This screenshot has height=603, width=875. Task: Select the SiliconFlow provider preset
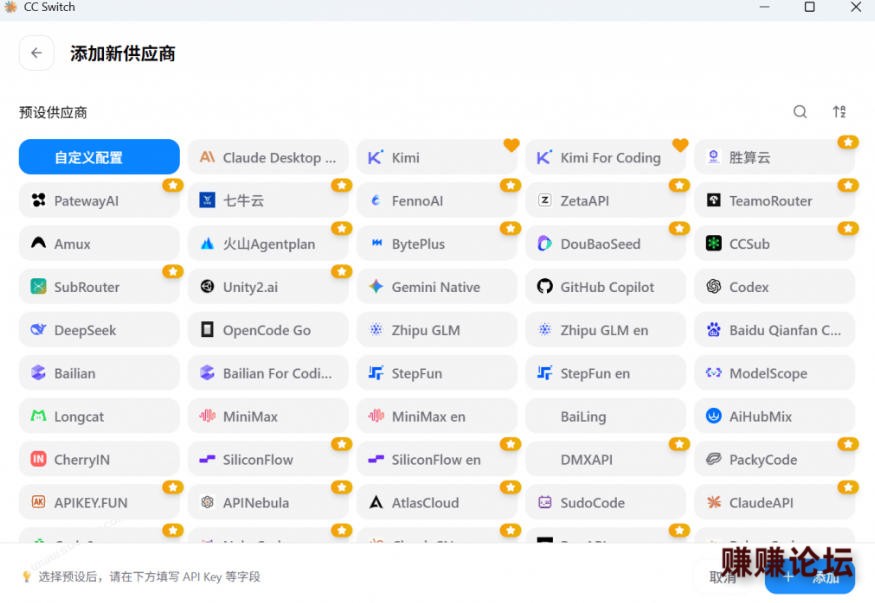(268, 460)
